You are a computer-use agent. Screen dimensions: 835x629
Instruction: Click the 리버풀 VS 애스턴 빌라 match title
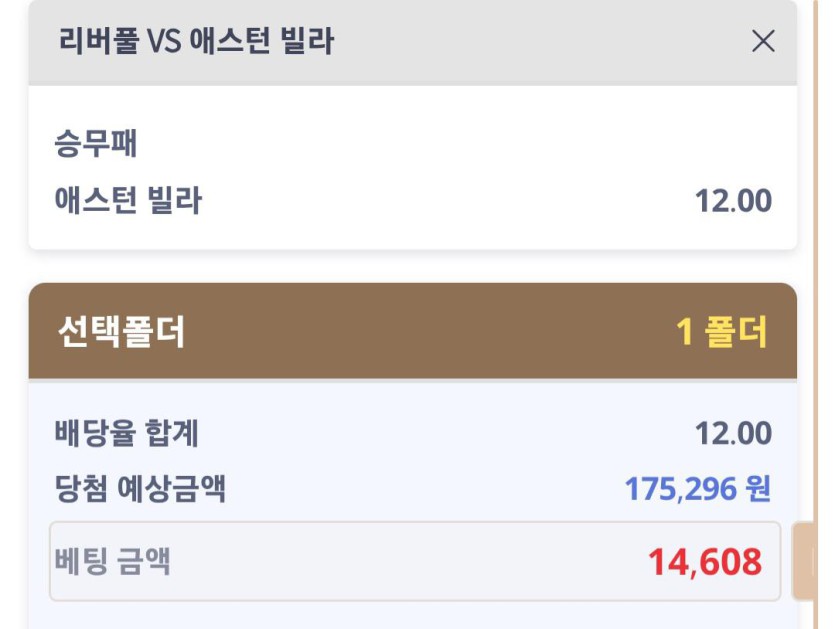pos(196,41)
